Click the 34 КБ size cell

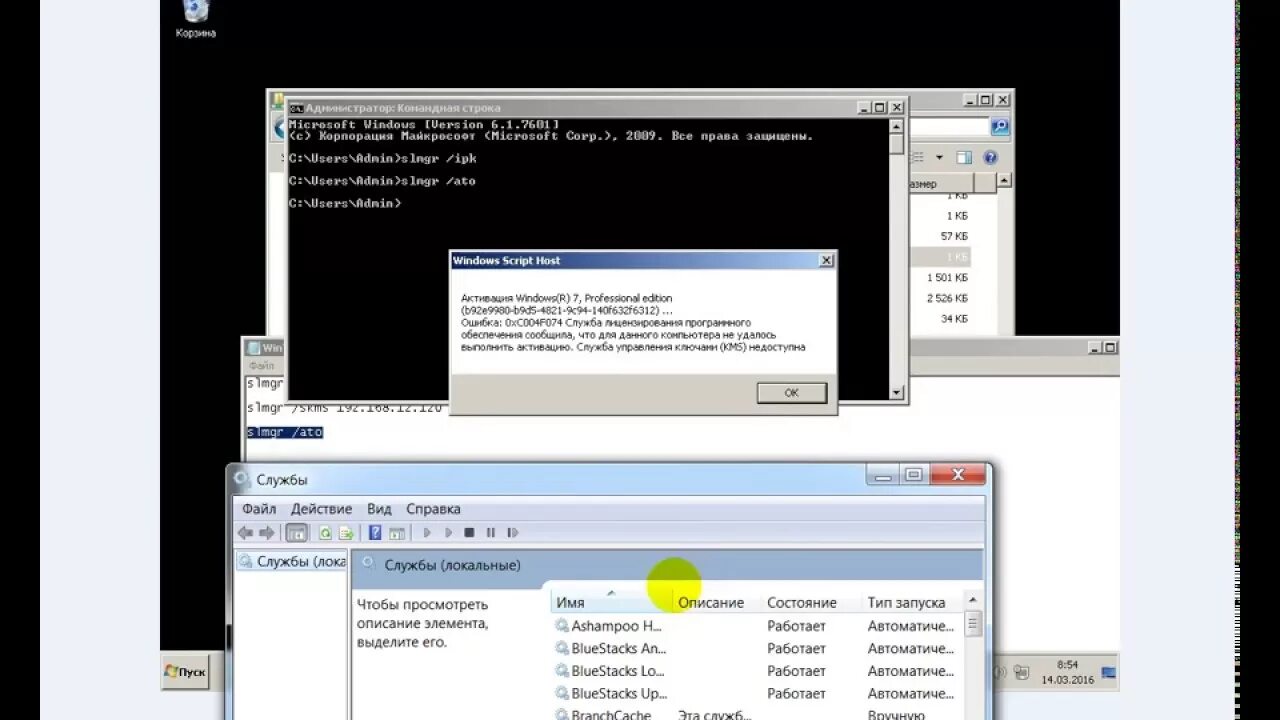point(954,318)
